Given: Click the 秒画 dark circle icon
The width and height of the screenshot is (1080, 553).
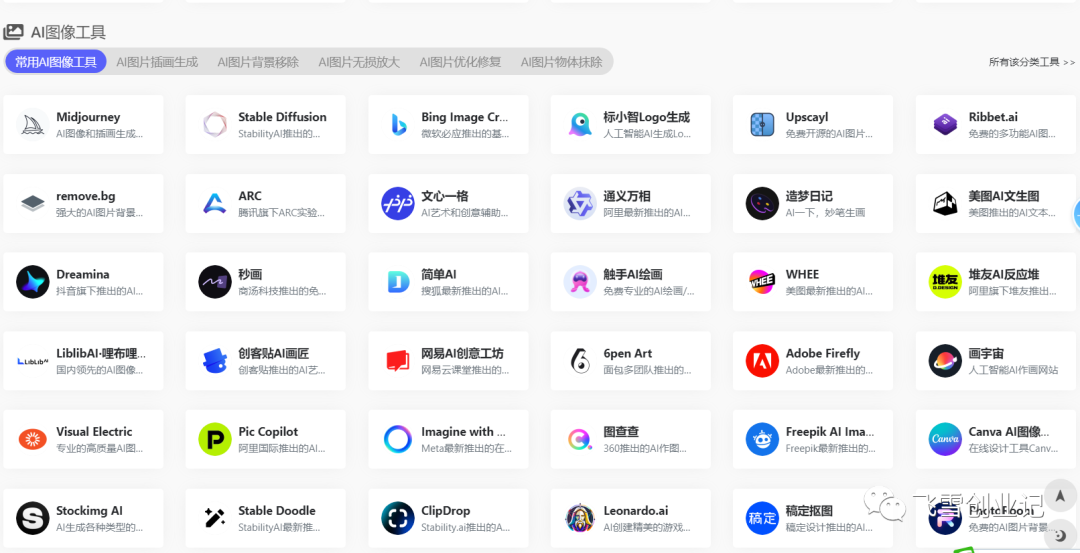Looking at the screenshot, I should click(215, 282).
